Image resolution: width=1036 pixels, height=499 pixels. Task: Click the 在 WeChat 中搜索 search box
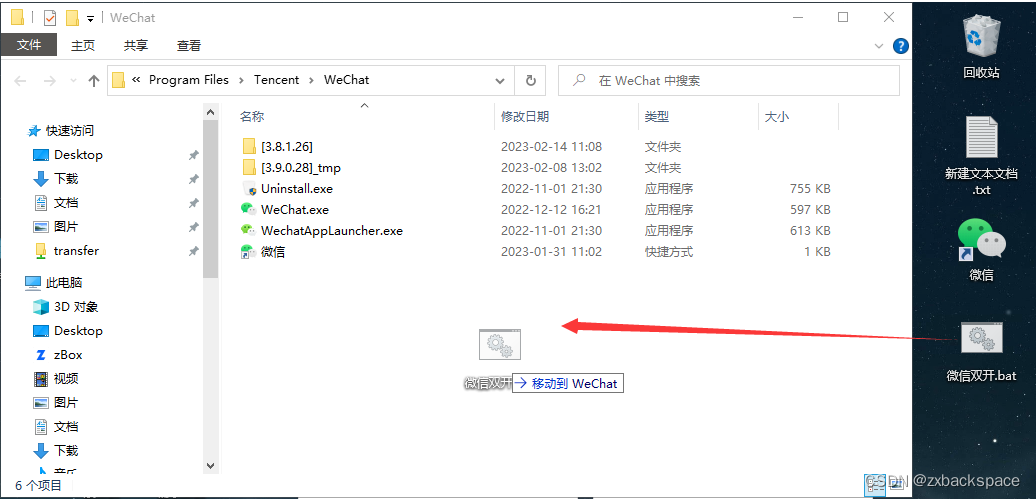point(729,81)
